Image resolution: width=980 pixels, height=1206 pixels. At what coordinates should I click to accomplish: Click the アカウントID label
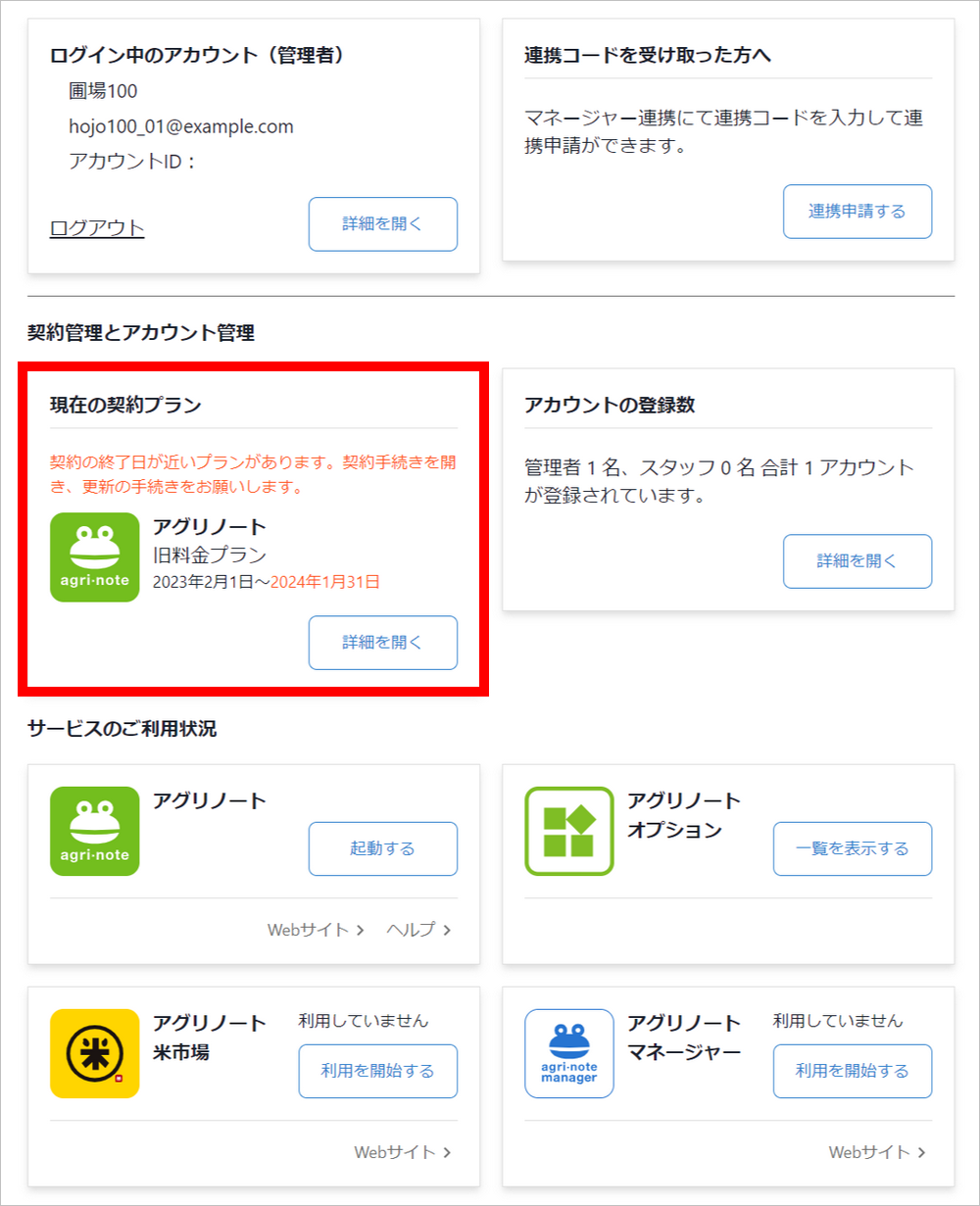coord(133,162)
